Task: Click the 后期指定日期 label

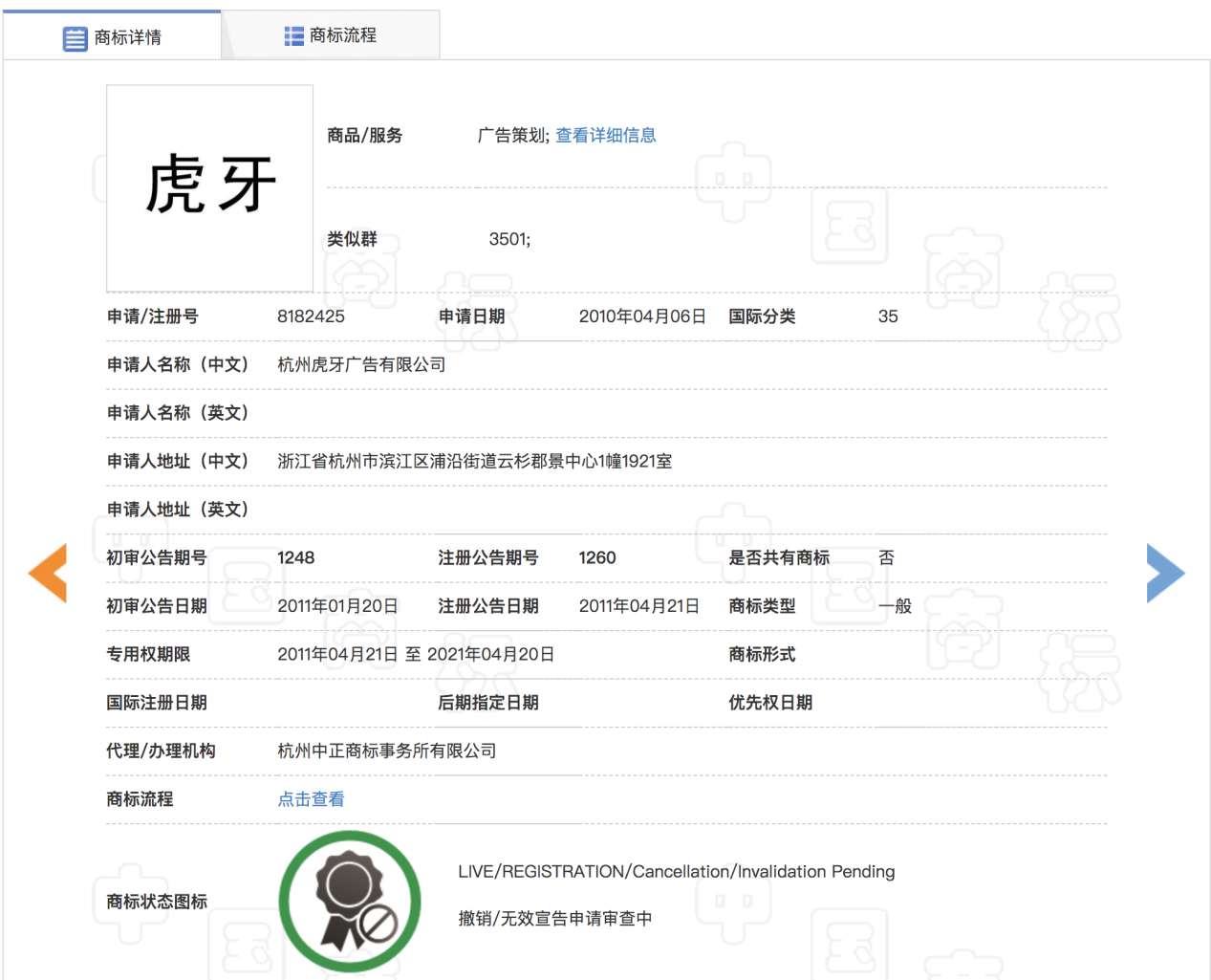Action: click(488, 703)
